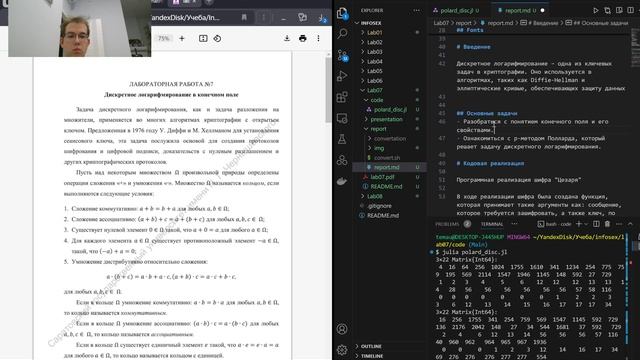Open the Explorer view in activity bar
The width and height of the screenshot is (640, 360).
342,13
